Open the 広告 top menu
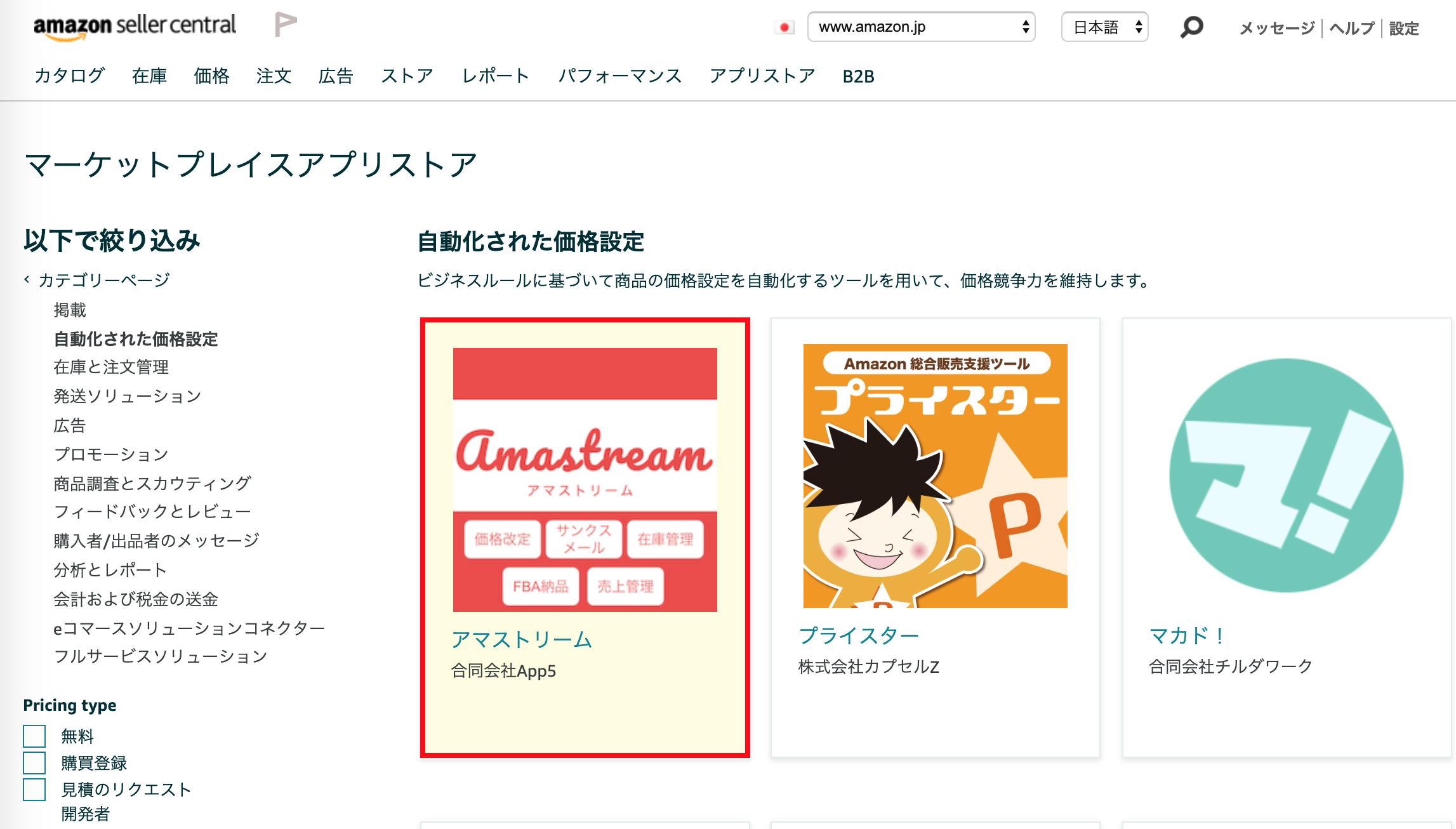 tap(336, 76)
